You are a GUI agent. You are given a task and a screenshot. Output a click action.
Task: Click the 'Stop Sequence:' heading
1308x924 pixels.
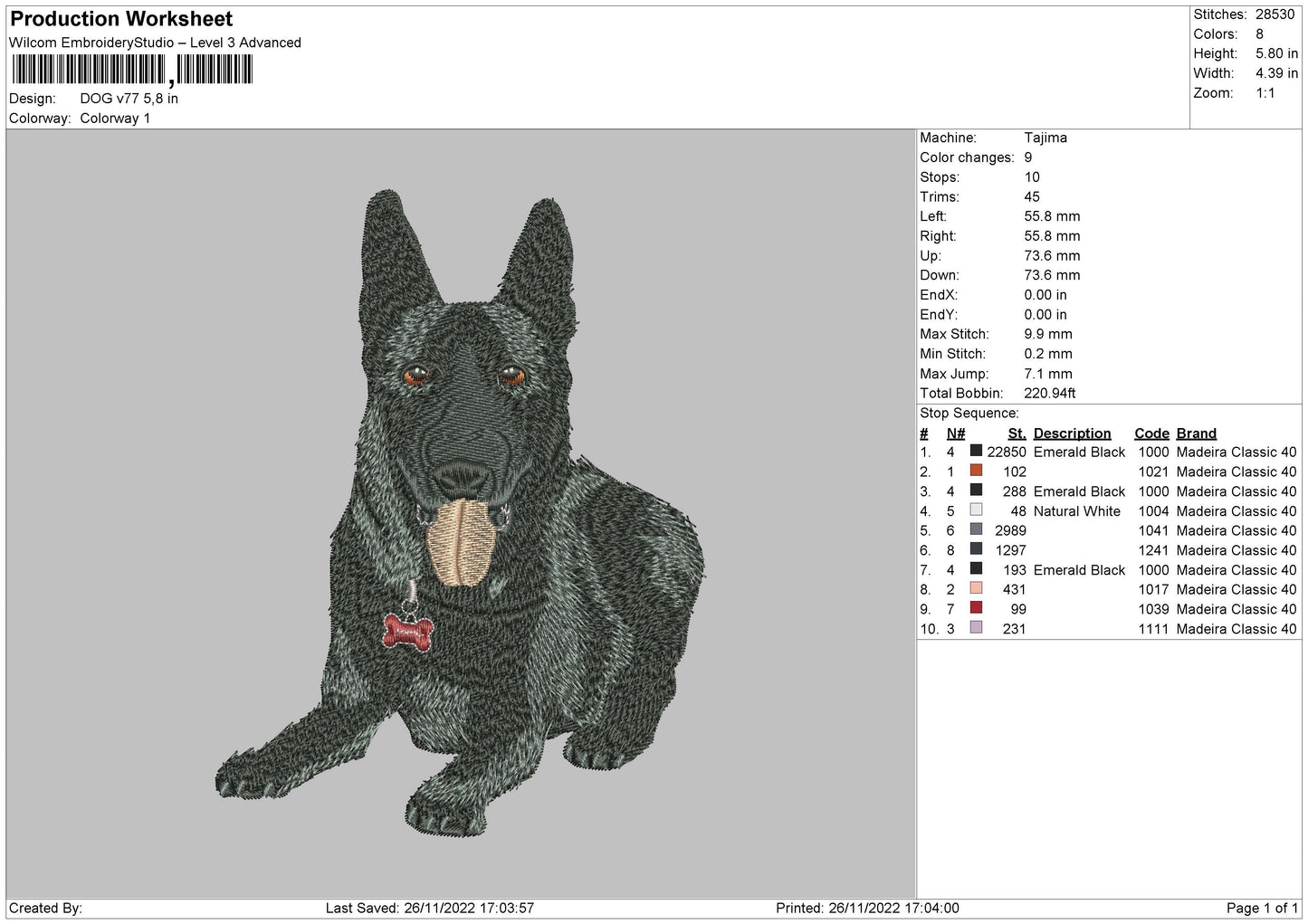(969, 414)
